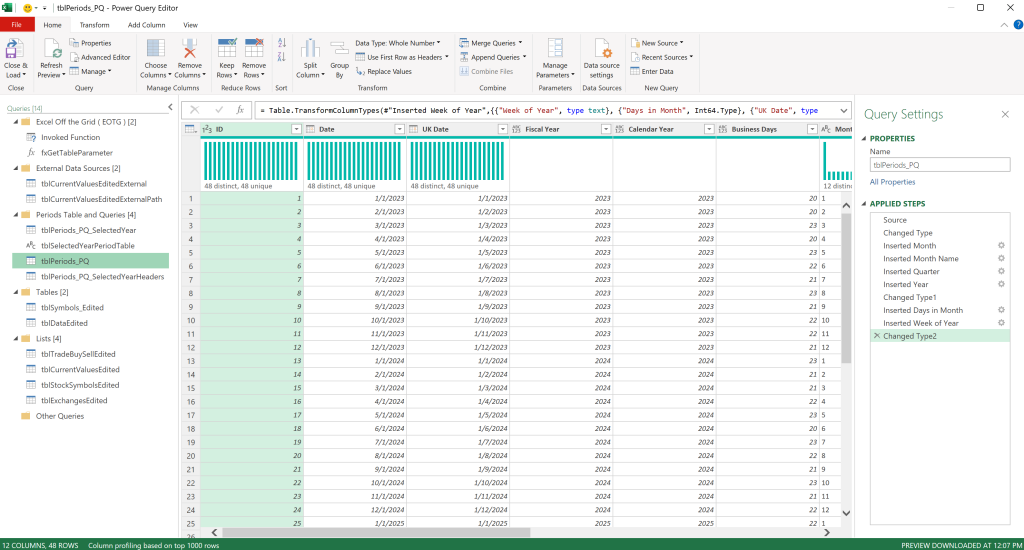Sort ascending with the A-Z icon
1024x550 pixels.
click(x=281, y=43)
